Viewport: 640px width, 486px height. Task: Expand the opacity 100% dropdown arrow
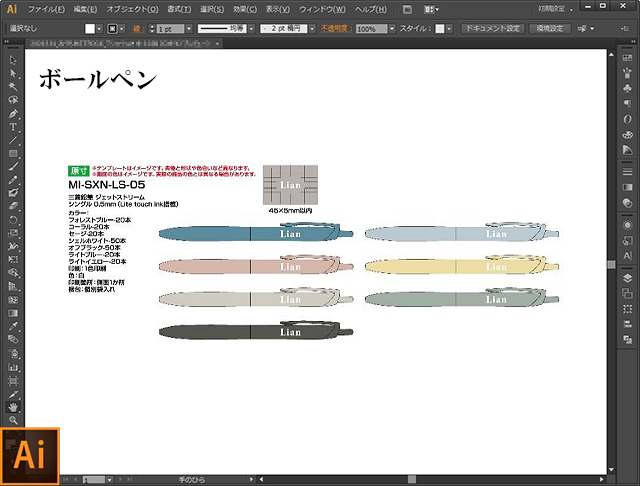click(x=392, y=29)
